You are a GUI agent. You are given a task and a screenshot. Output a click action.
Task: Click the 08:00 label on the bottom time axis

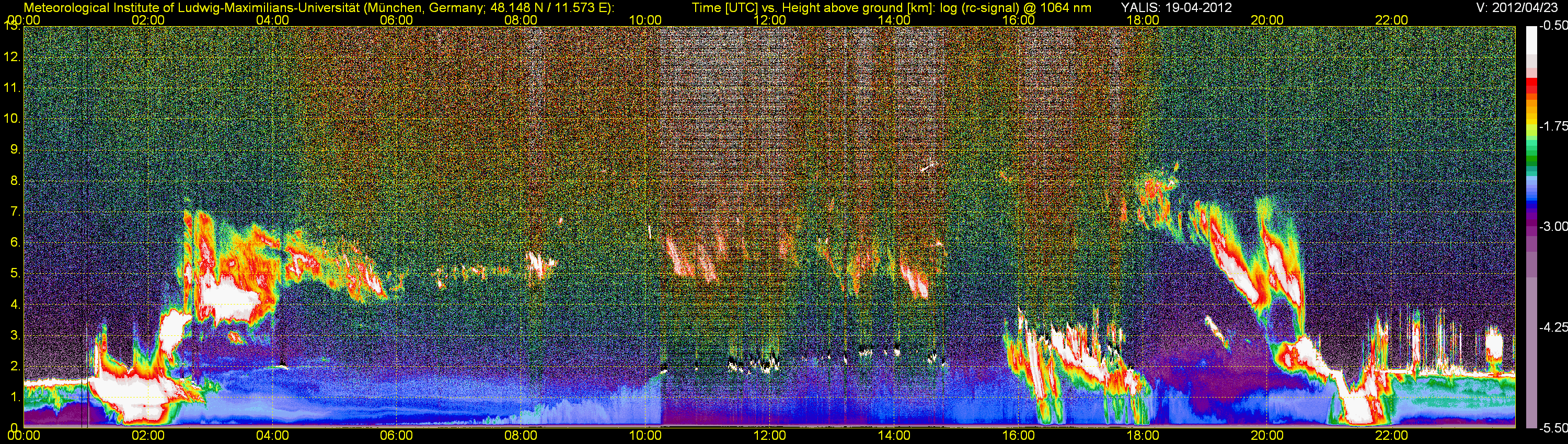click(521, 436)
